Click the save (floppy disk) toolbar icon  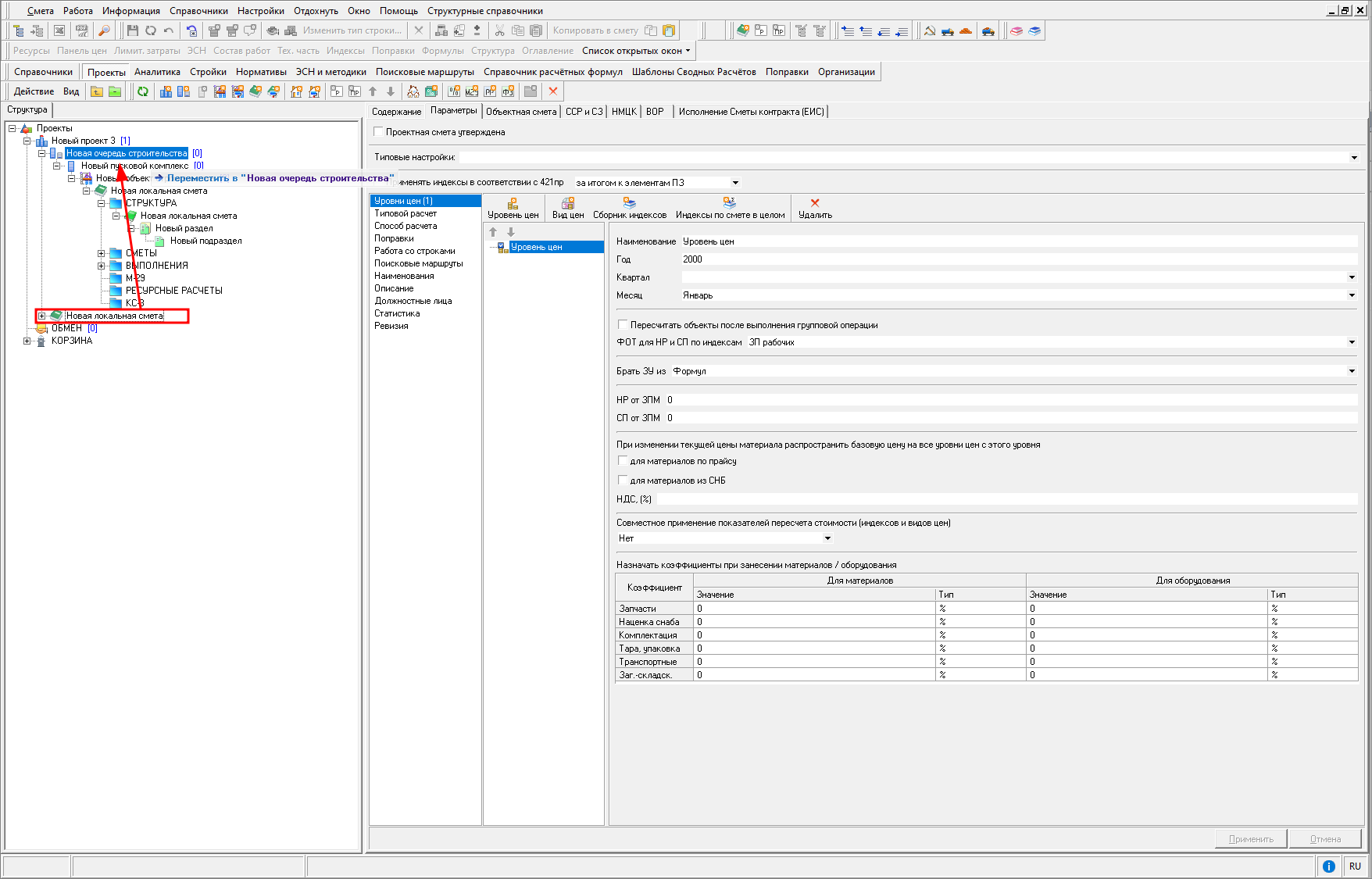coord(132,30)
